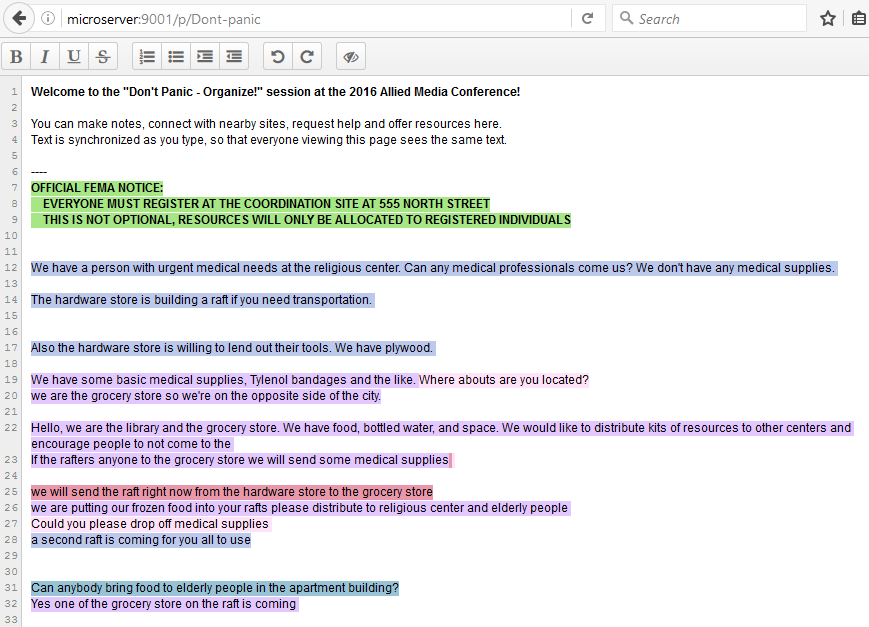The height and width of the screenshot is (627, 869).
Task: Undo the last edit
Action: 278,57
